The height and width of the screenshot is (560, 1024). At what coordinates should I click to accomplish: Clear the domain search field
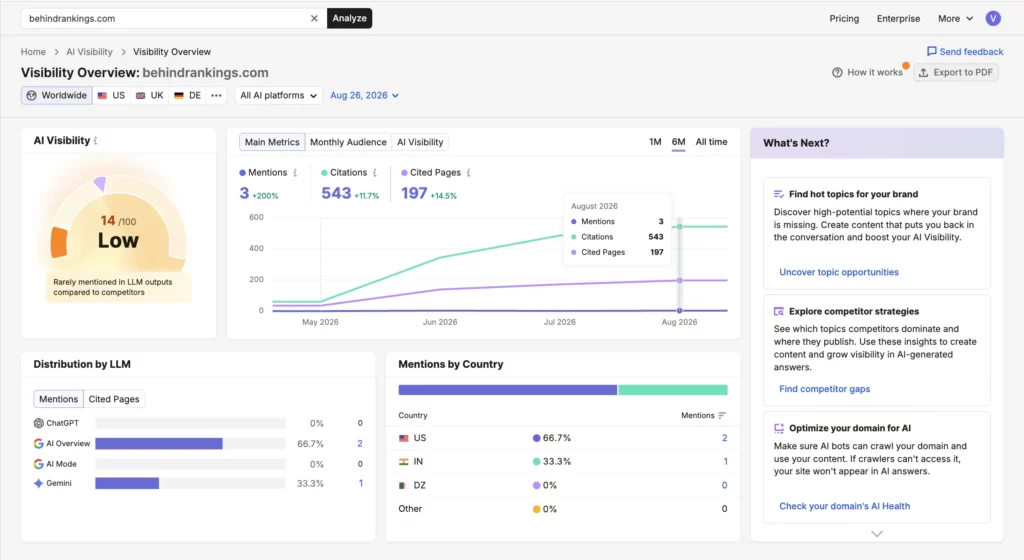click(x=314, y=18)
